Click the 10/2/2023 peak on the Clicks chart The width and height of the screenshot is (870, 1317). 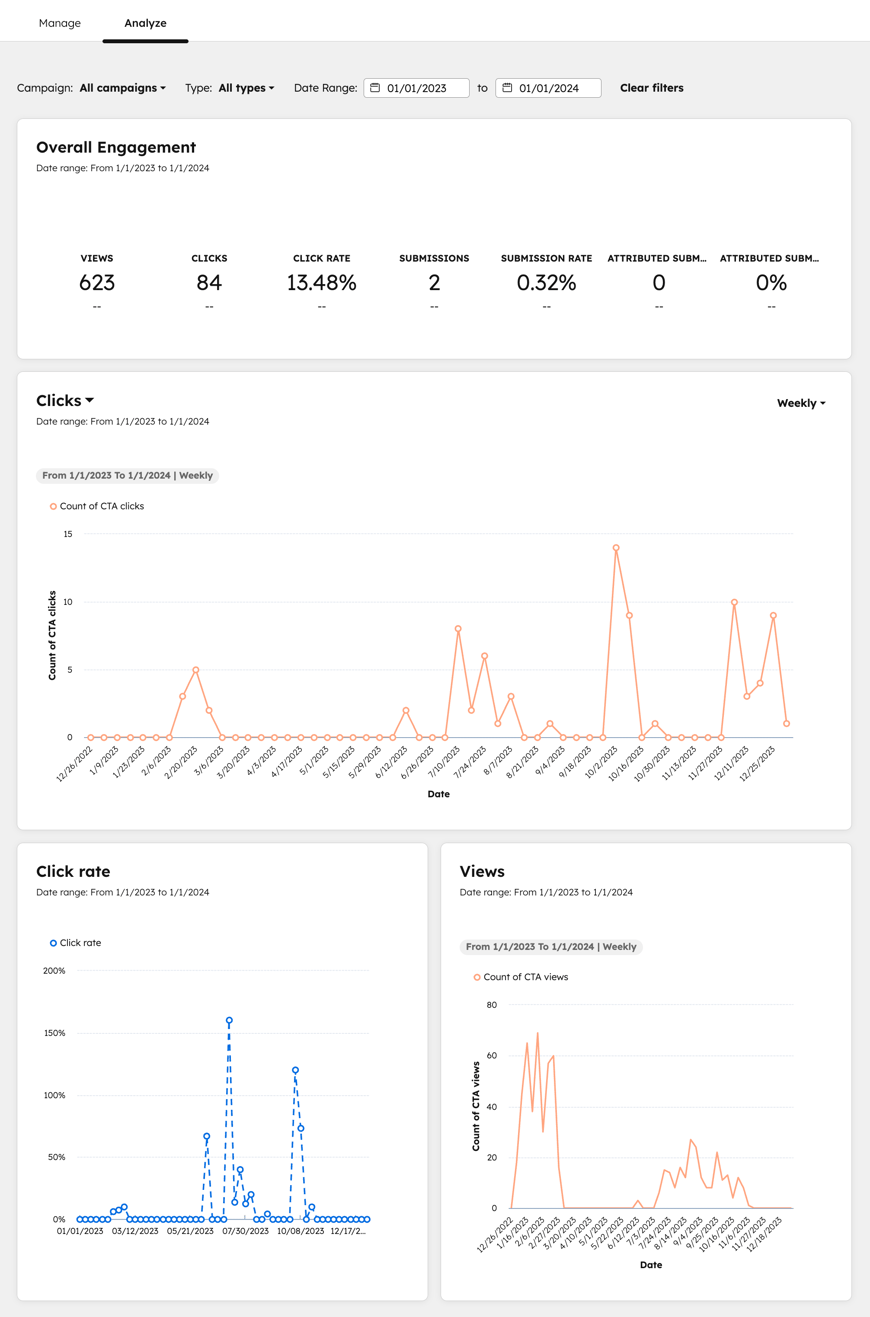point(616,547)
